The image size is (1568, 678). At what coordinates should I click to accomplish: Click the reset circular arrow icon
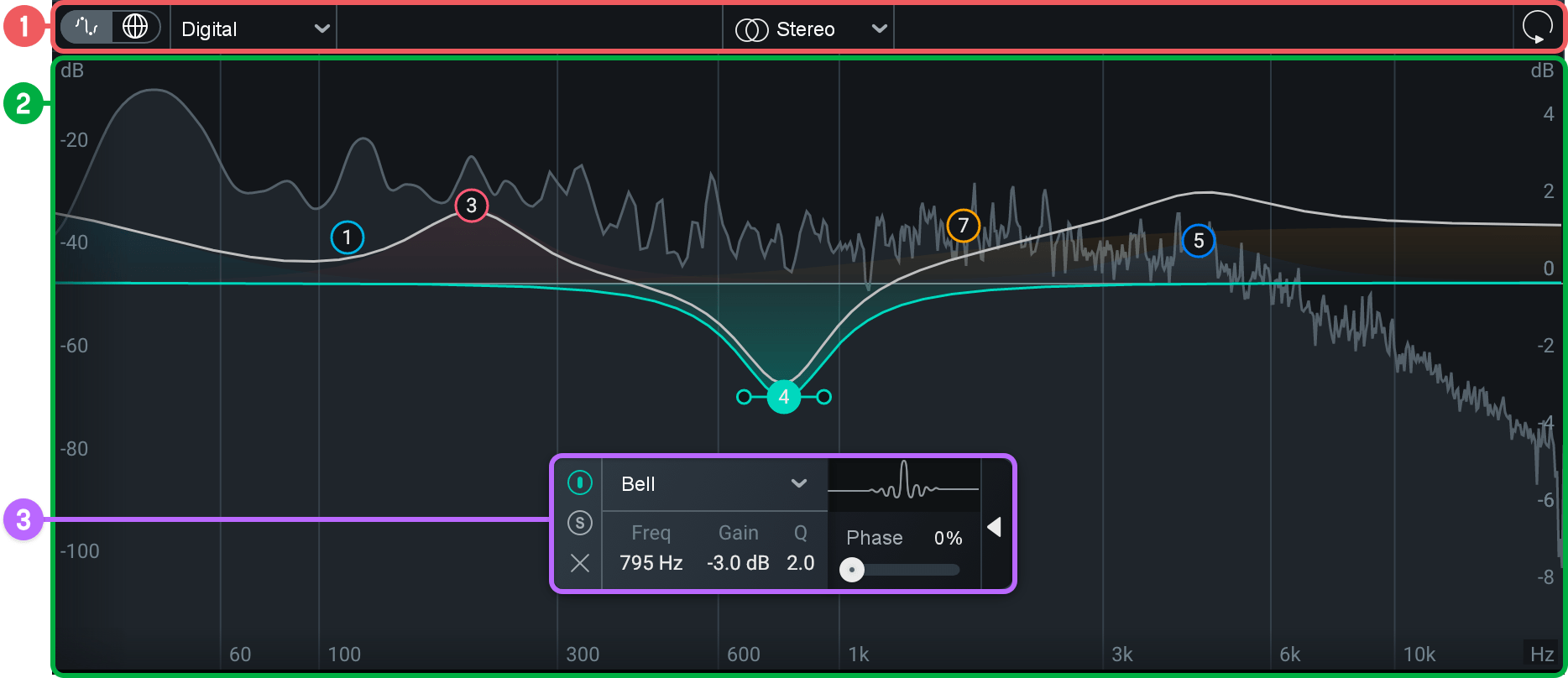(1537, 27)
